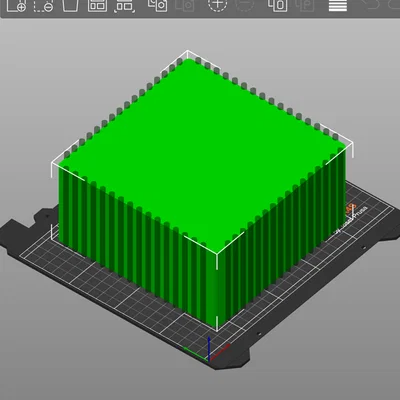Click the greyed-out Undo arrow icon
The image size is (400, 400).
point(370,4)
